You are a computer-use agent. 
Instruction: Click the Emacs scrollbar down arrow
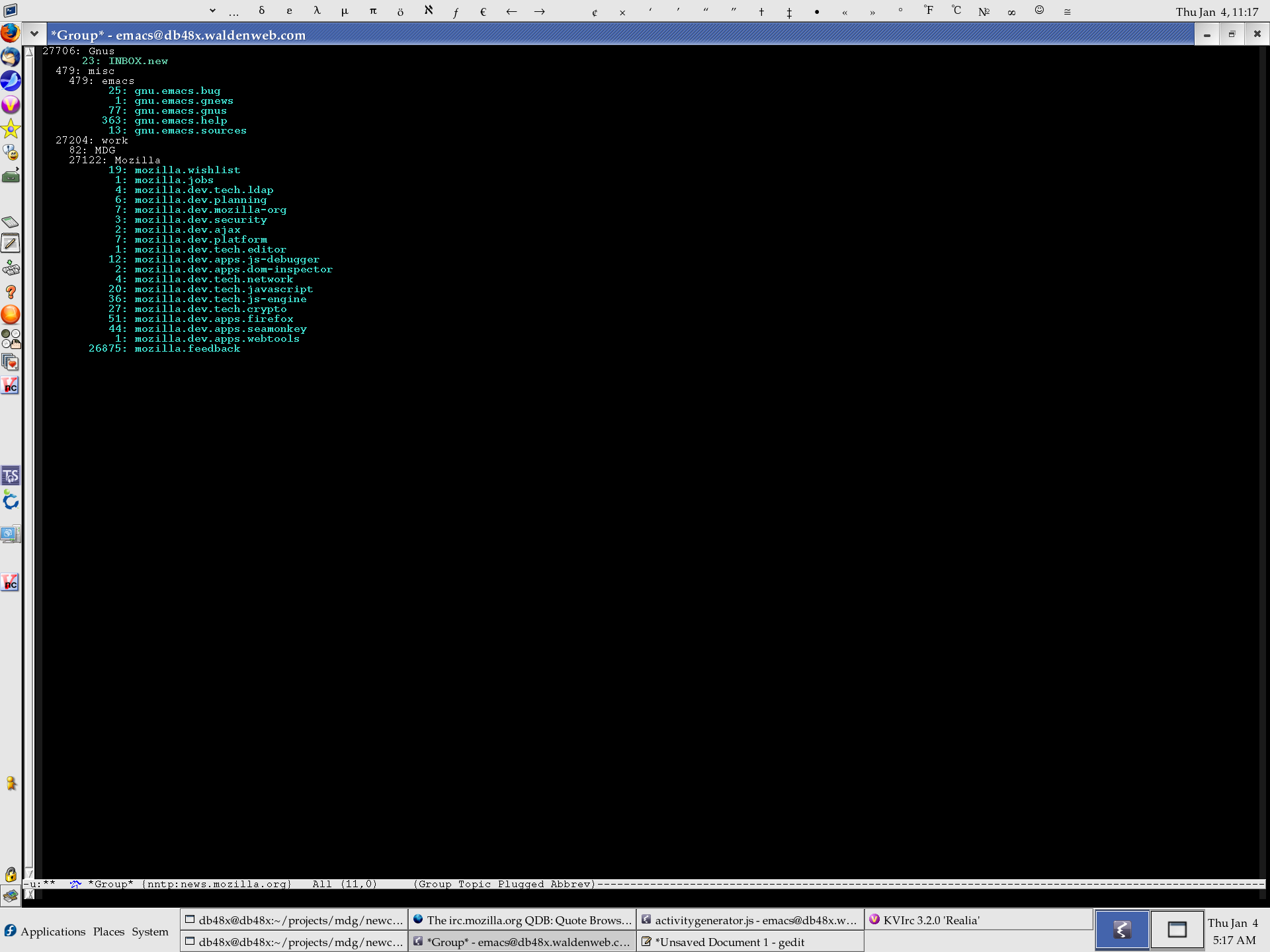(x=29, y=873)
